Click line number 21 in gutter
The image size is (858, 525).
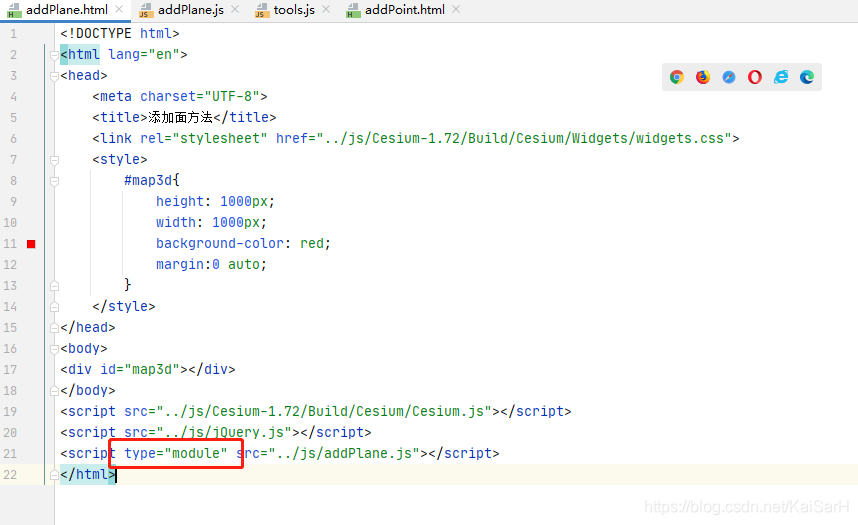point(10,454)
